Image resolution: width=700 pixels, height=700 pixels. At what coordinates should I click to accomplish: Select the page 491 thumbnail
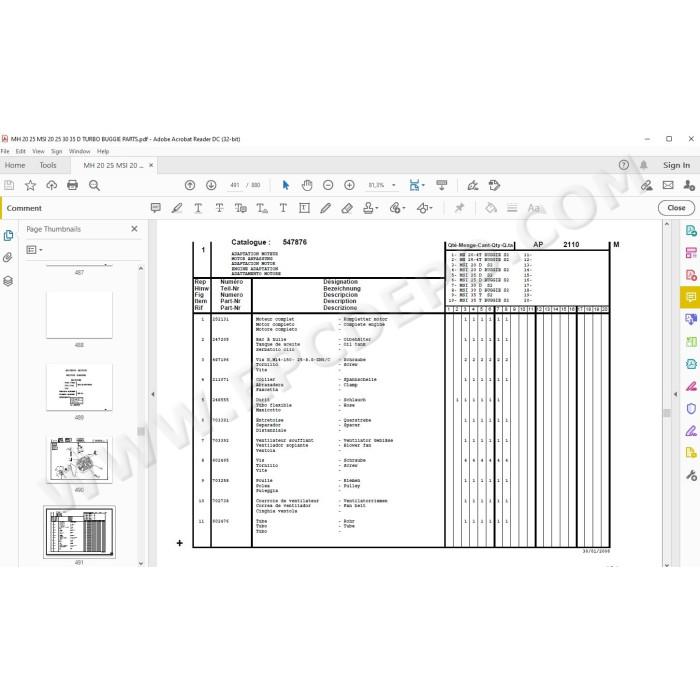coord(79,532)
